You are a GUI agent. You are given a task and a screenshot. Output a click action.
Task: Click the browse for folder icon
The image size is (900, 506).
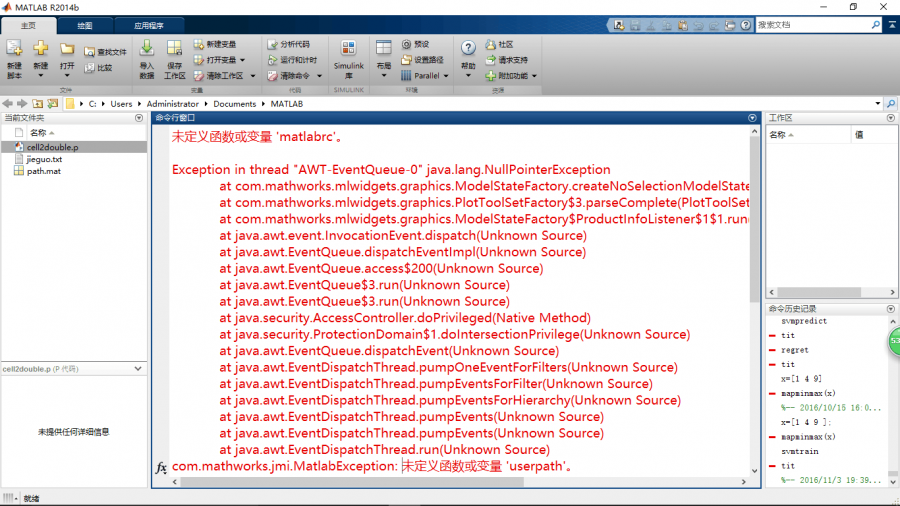[x=53, y=104]
